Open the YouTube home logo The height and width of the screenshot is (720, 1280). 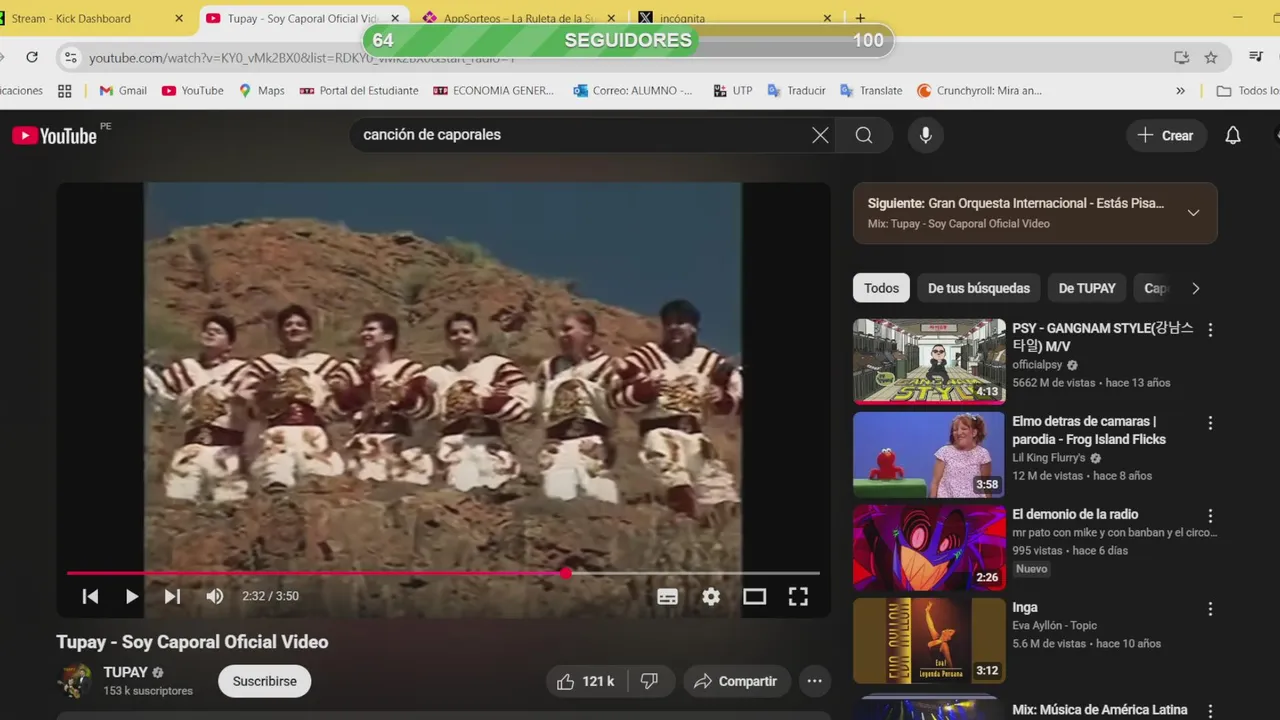54,136
